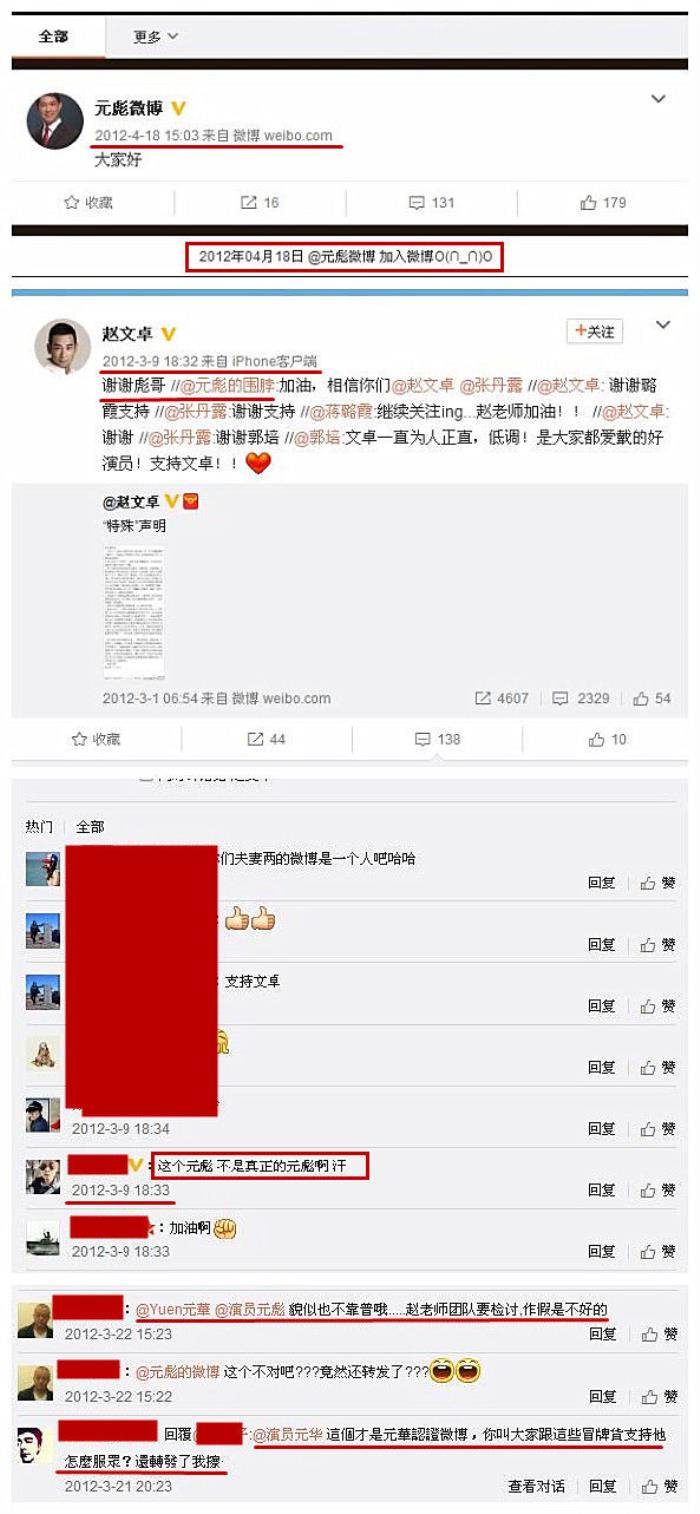Expand chevron menu on 元彪微博 post
This screenshot has height=1514, width=700.
point(658,99)
